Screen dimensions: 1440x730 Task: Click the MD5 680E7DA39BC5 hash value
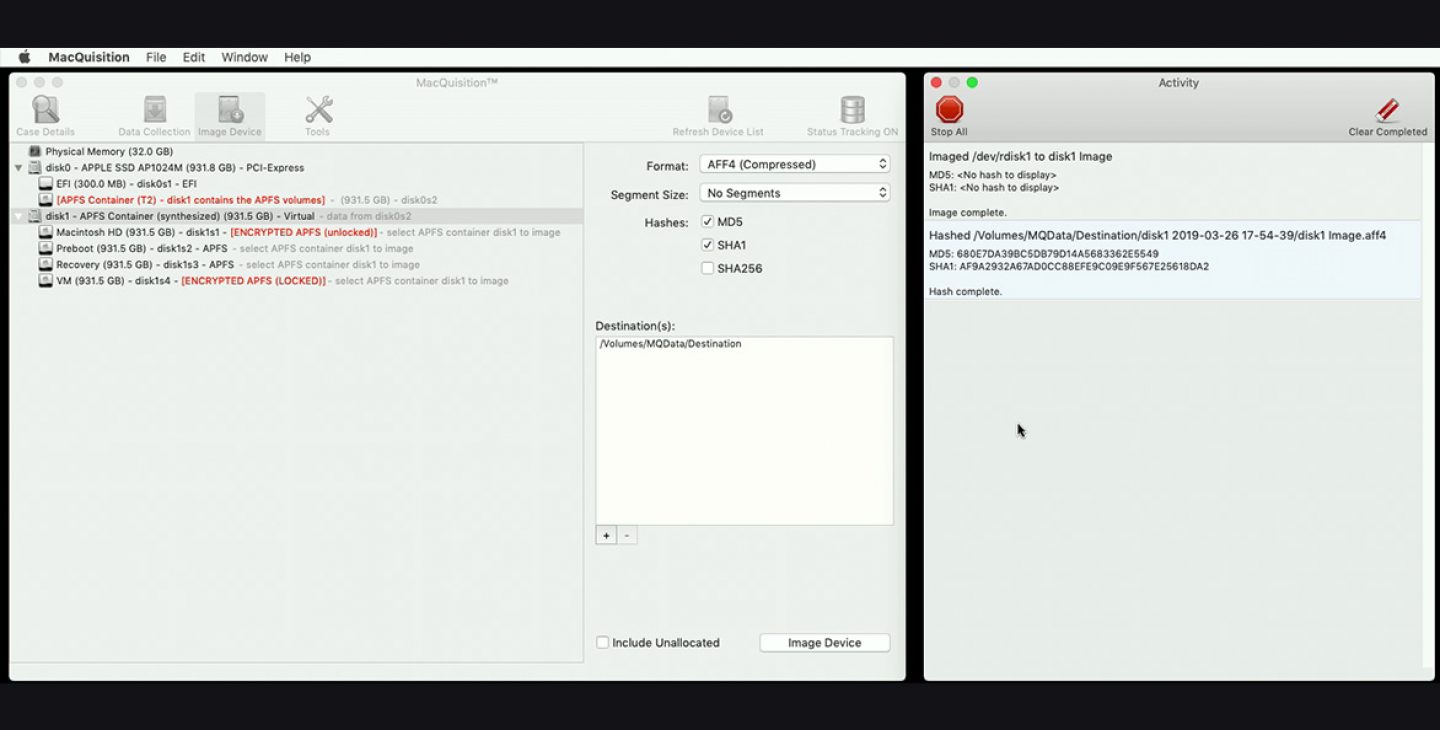[1044, 254]
